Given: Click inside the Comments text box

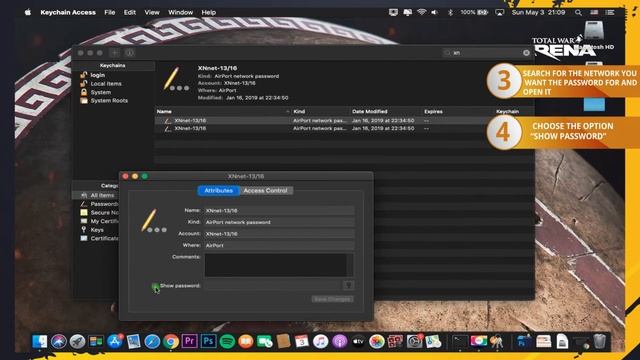Looking at the screenshot, I should tap(276, 265).
